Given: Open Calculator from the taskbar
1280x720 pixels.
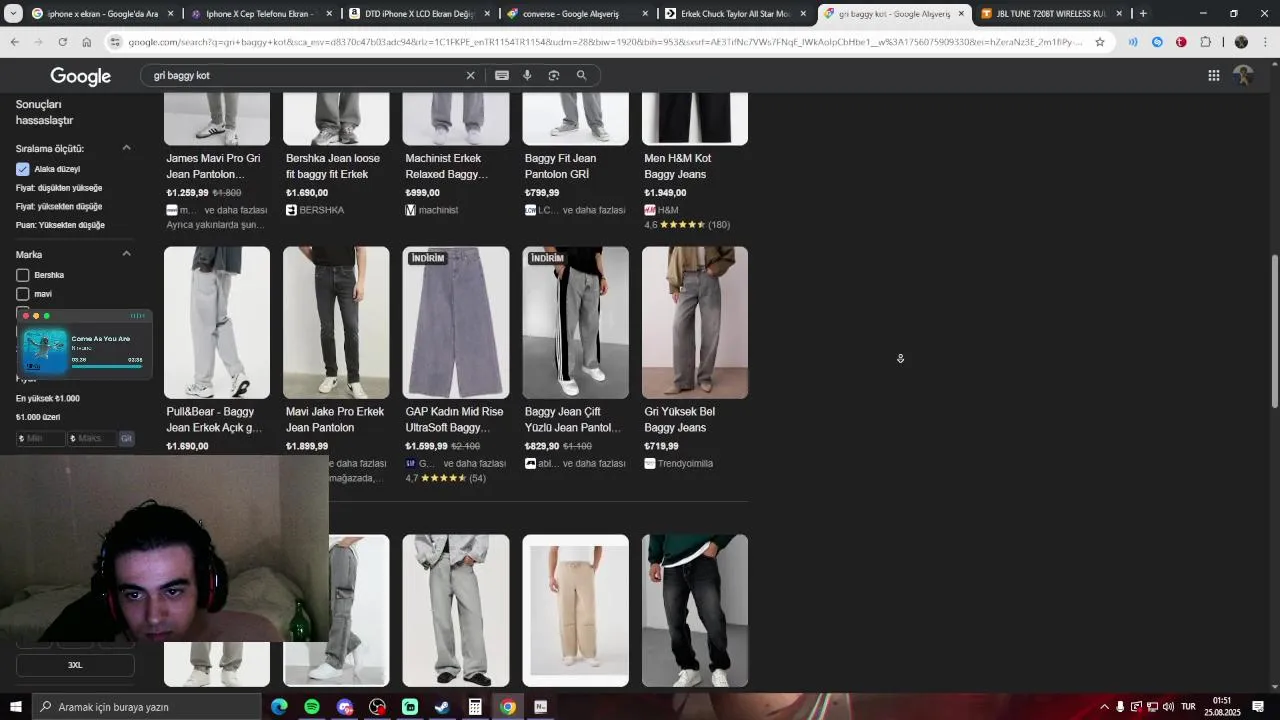Looking at the screenshot, I should (x=475, y=707).
